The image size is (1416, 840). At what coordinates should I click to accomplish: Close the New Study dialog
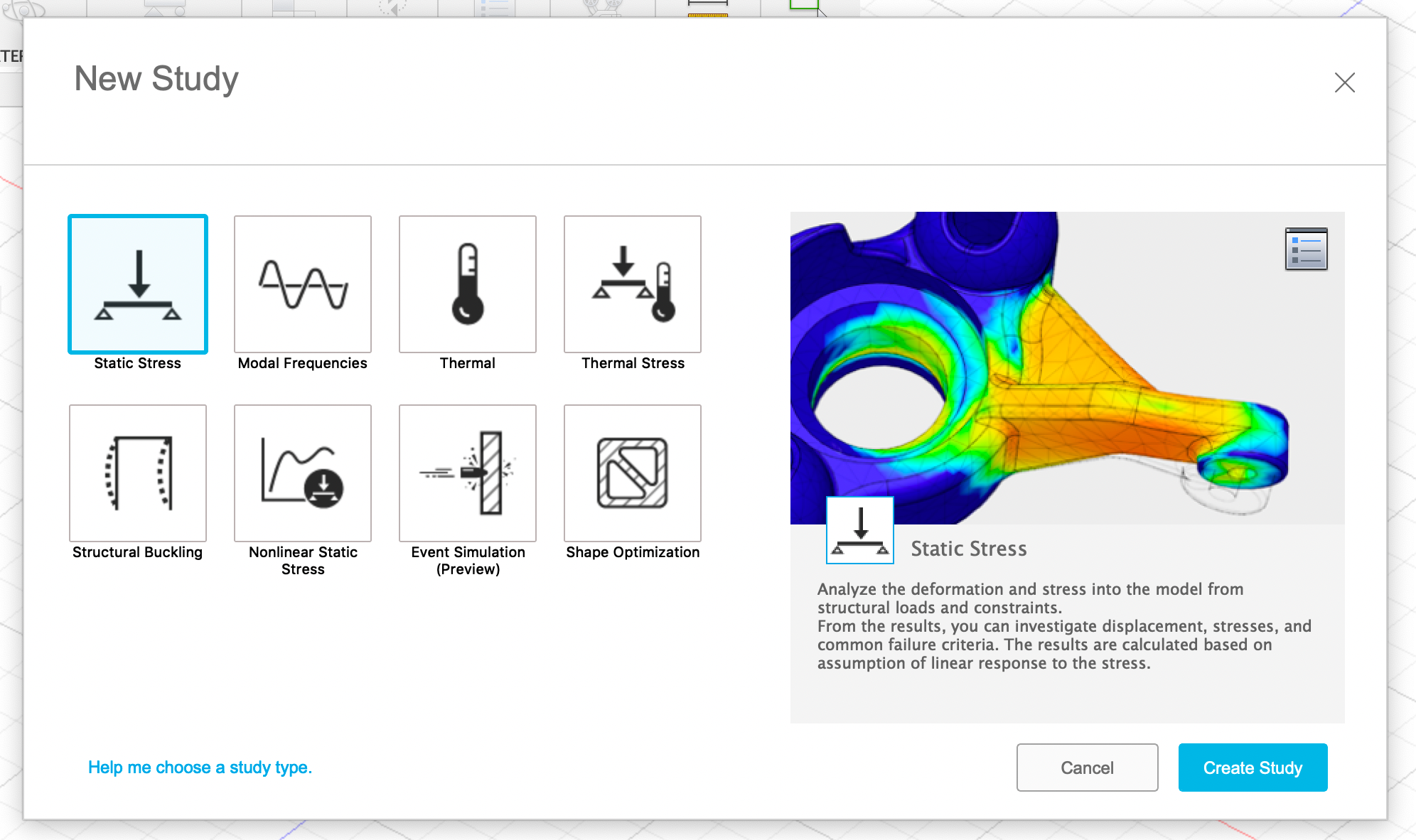click(x=1345, y=82)
